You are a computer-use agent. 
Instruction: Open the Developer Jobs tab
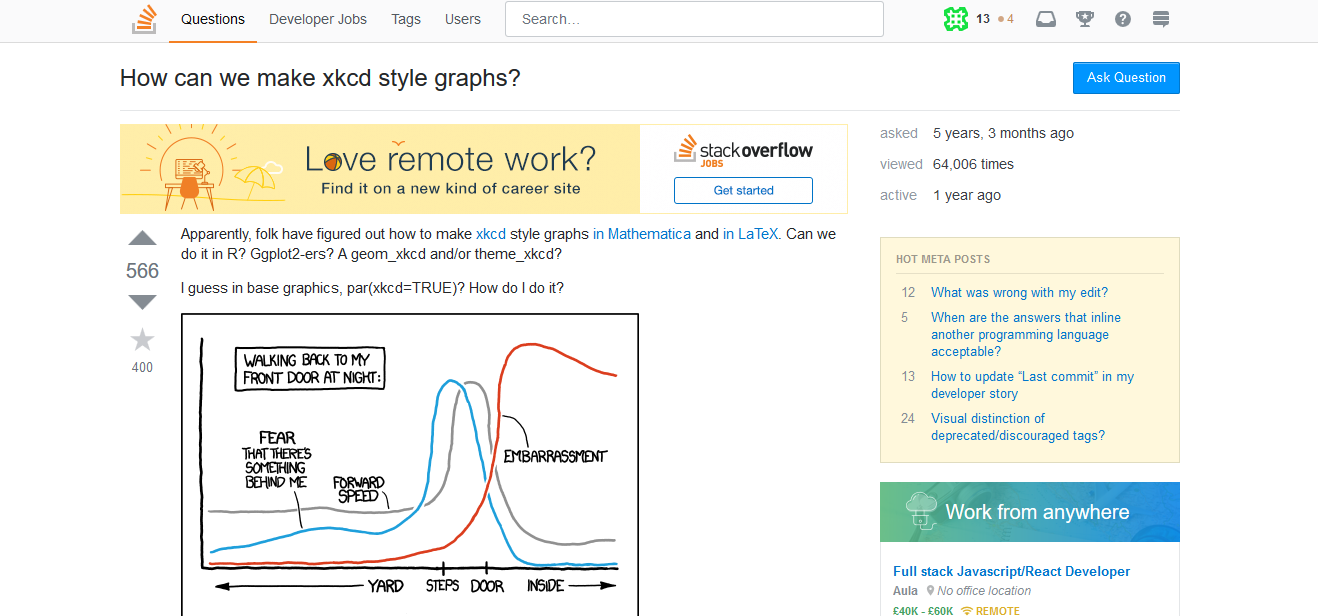[x=318, y=19]
